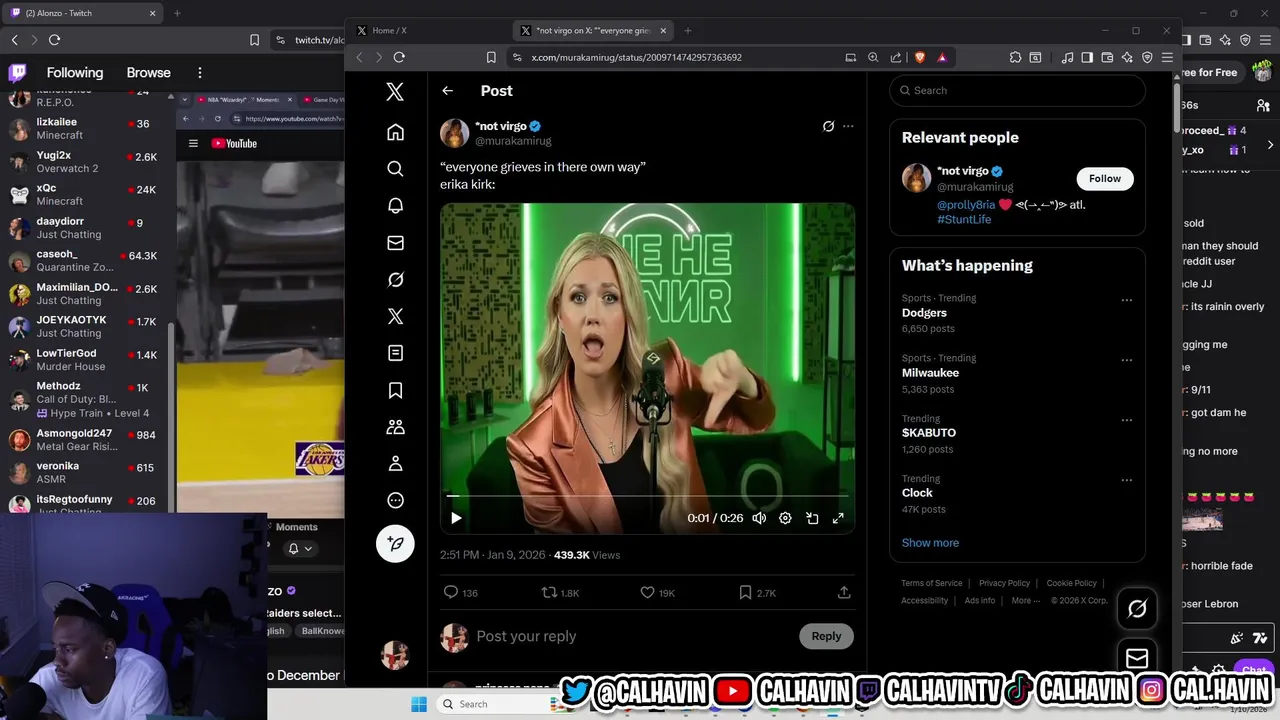Open Twitch three-dot more menu

pos(199,72)
